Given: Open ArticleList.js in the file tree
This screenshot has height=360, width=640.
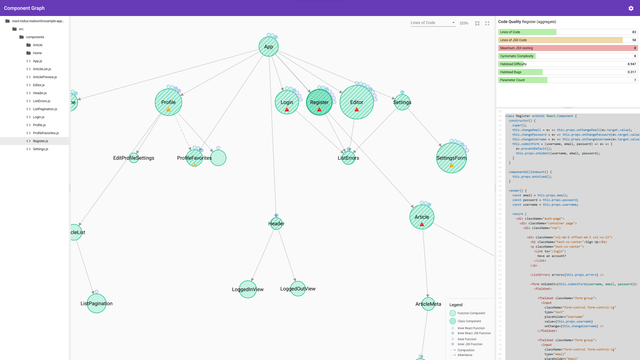Looking at the screenshot, I should click(x=39, y=69).
